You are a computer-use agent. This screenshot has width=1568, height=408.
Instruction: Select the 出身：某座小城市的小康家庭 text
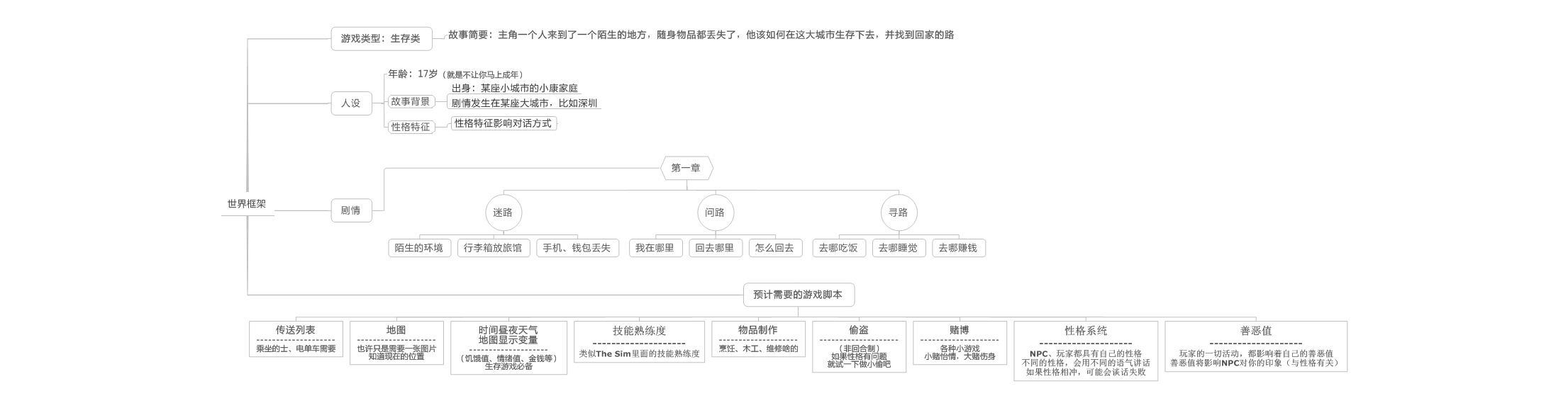(x=515, y=89)
